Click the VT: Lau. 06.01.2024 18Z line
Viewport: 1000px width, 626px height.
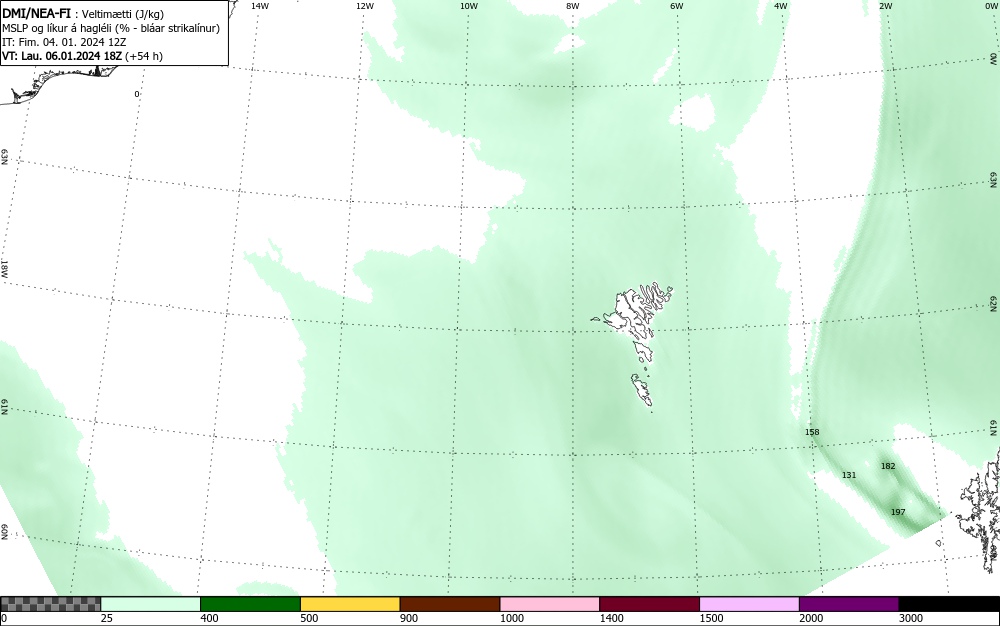pyautogui.click(x=82, y=56)
